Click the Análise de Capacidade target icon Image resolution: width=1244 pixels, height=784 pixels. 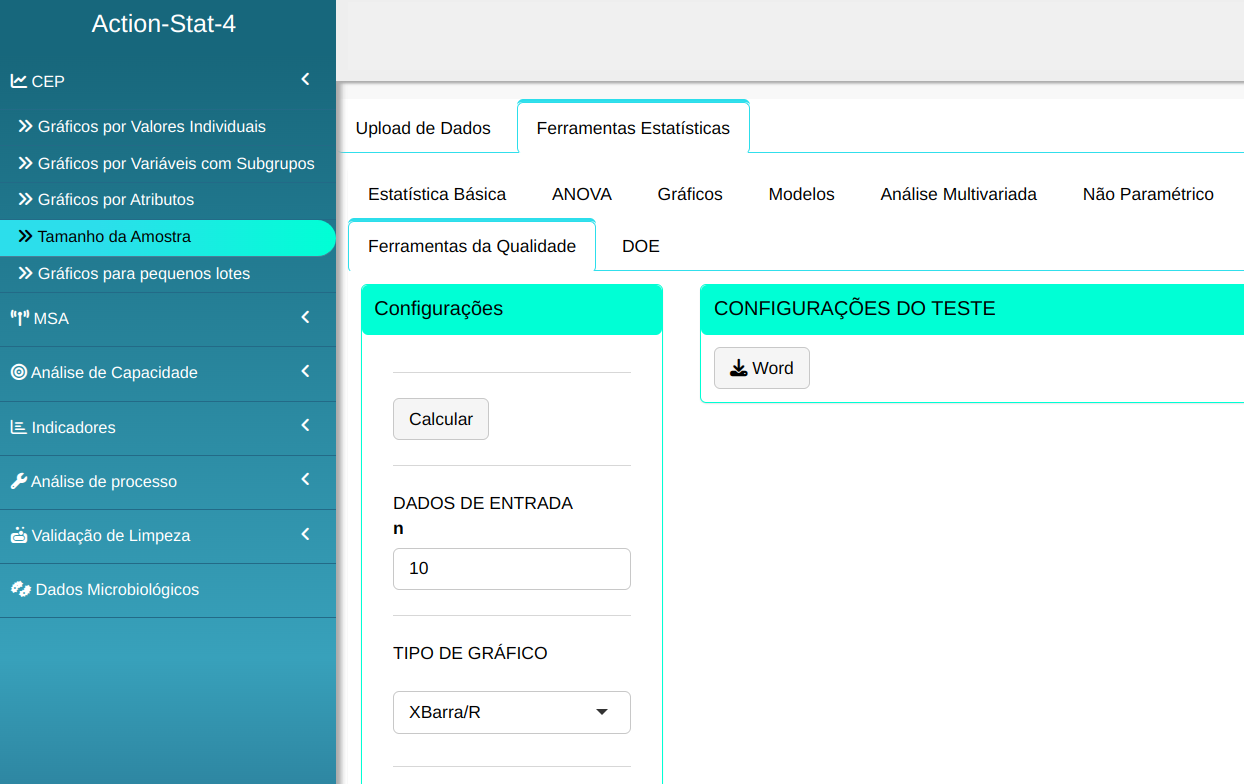tap(19, 372)
